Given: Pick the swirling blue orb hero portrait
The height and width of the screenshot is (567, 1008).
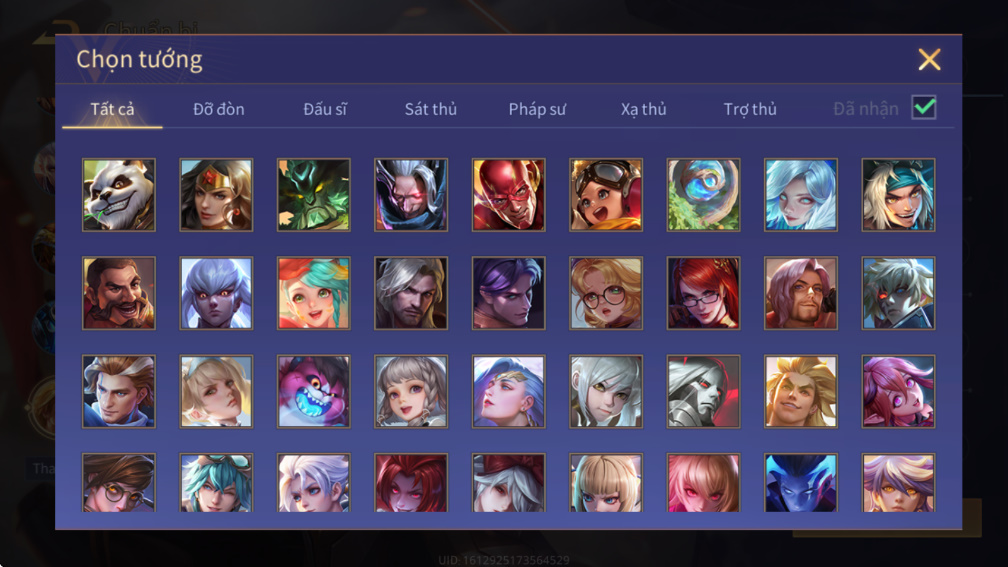Looking at the screenshot, I should [703, 195].
